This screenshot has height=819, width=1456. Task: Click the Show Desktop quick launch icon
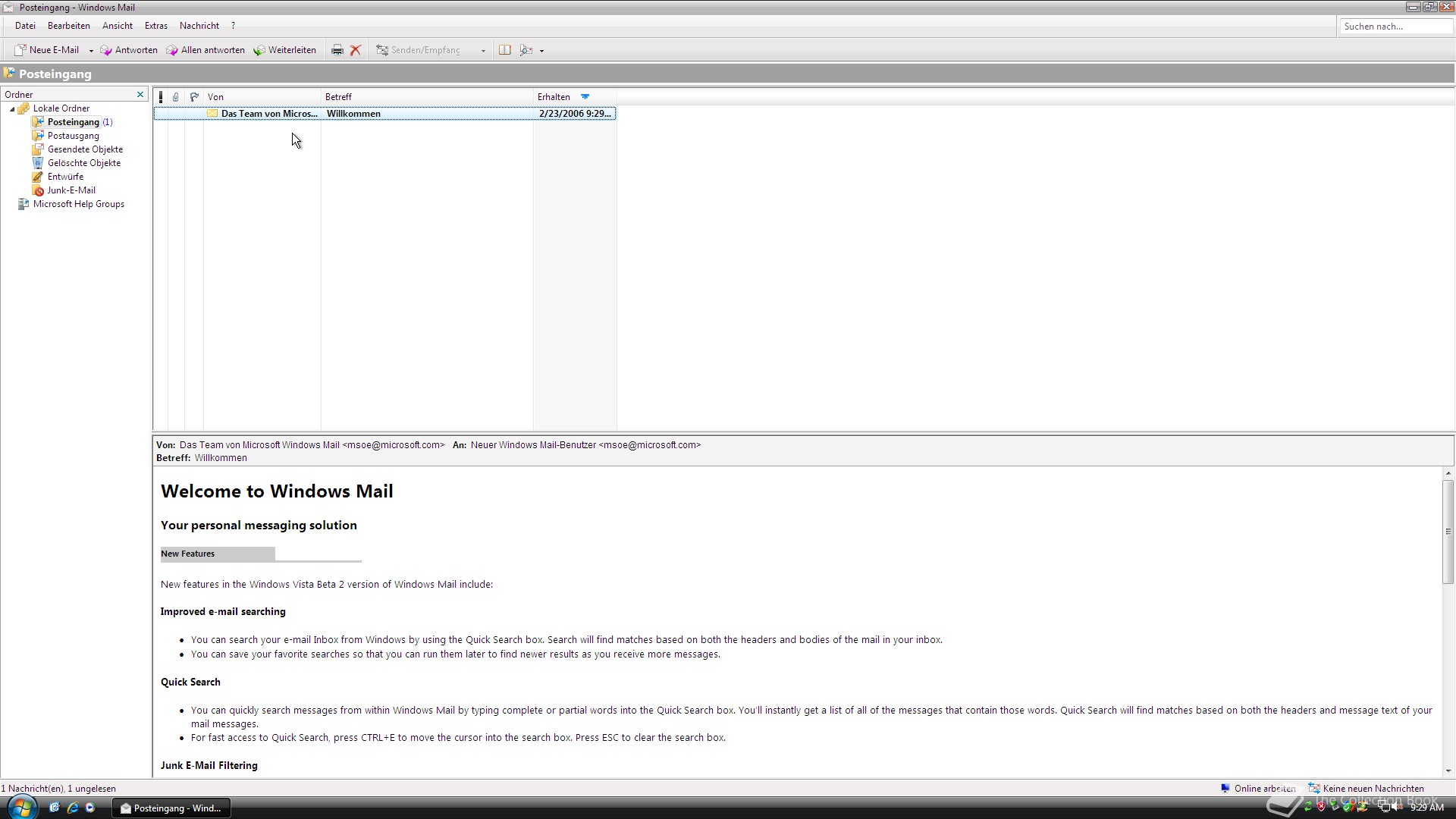tap(54, 808)
